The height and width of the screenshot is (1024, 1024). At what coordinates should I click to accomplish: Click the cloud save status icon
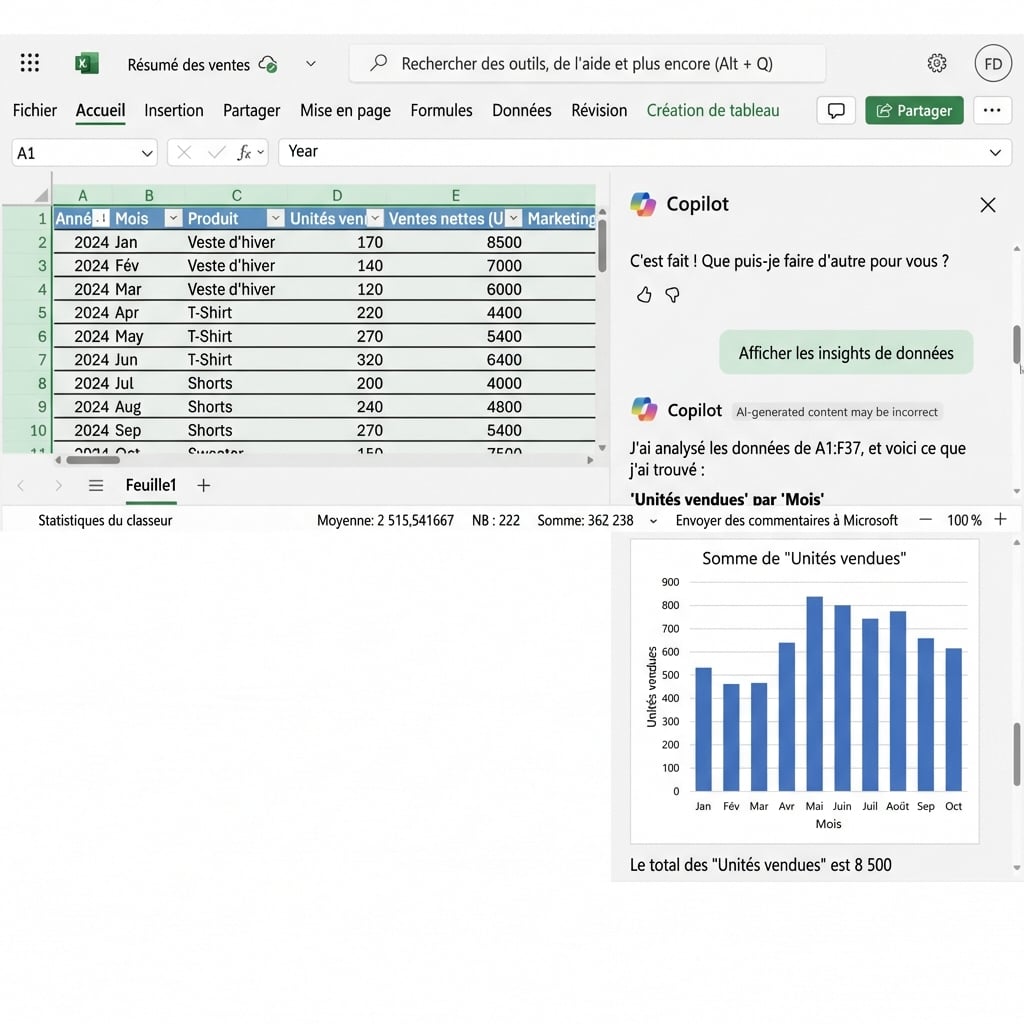(267, 62)
